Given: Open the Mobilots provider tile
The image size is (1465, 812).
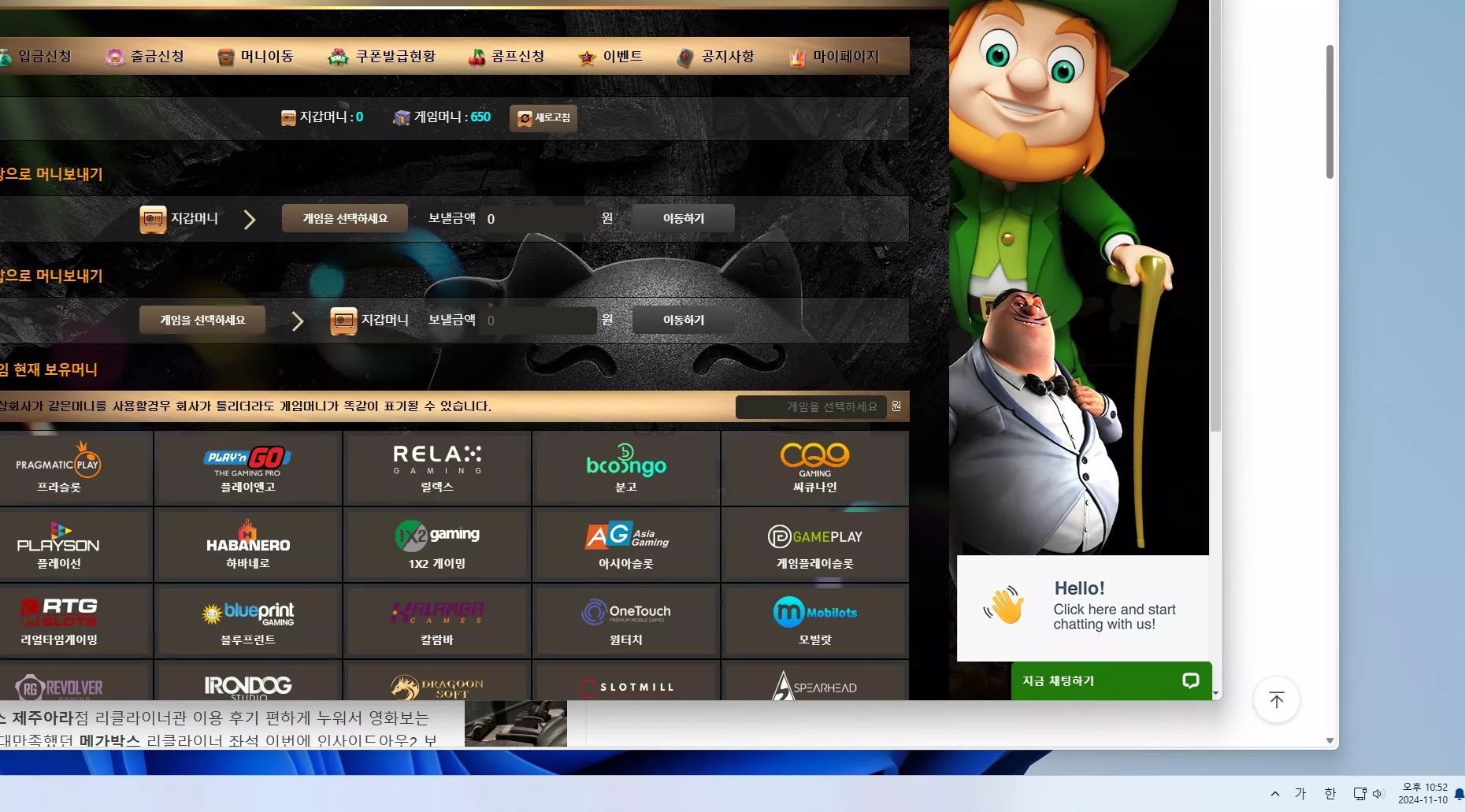Looking at the screenshot, I should 815,621.
